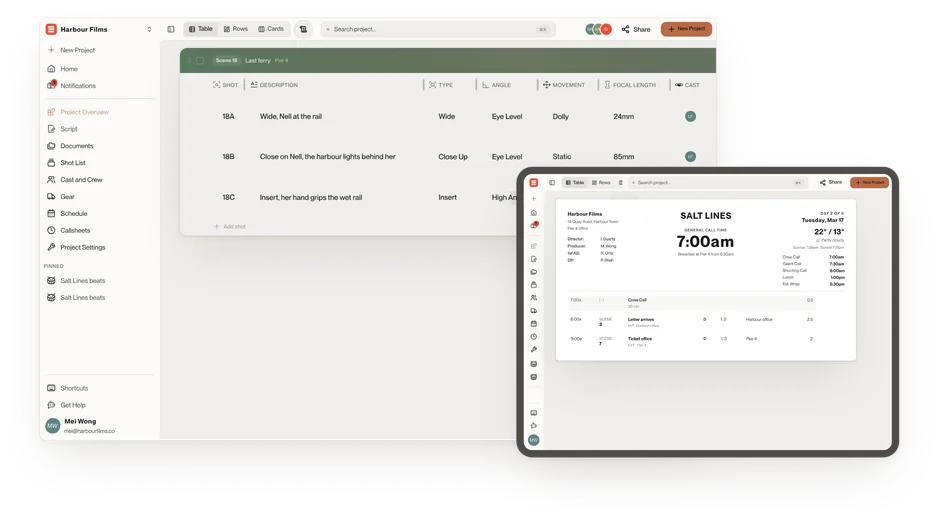
Task: Click the Harbour Films logo icon
Action: pos(52,29)
